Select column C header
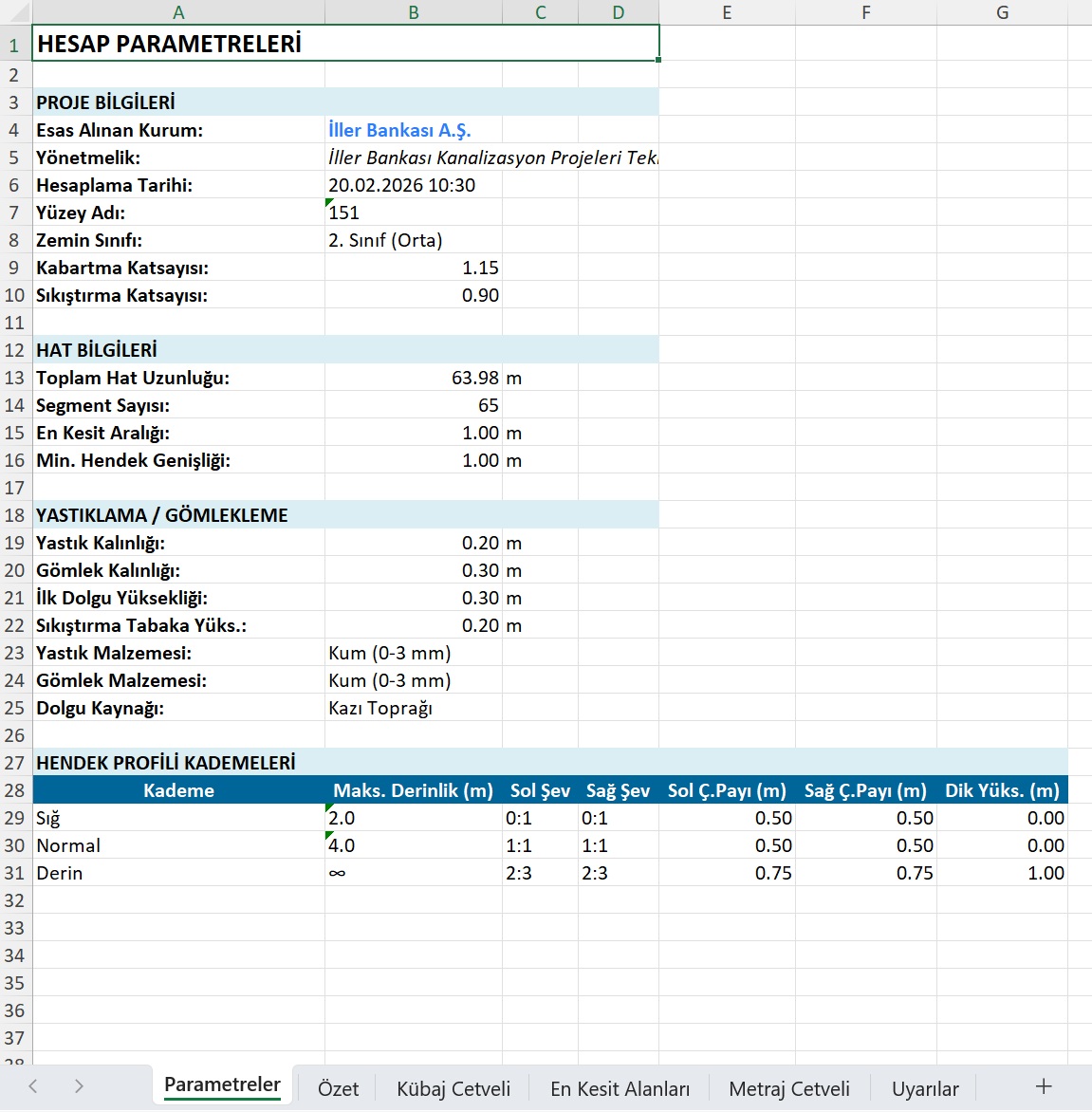The image size is (1092, 1112). 541,12
